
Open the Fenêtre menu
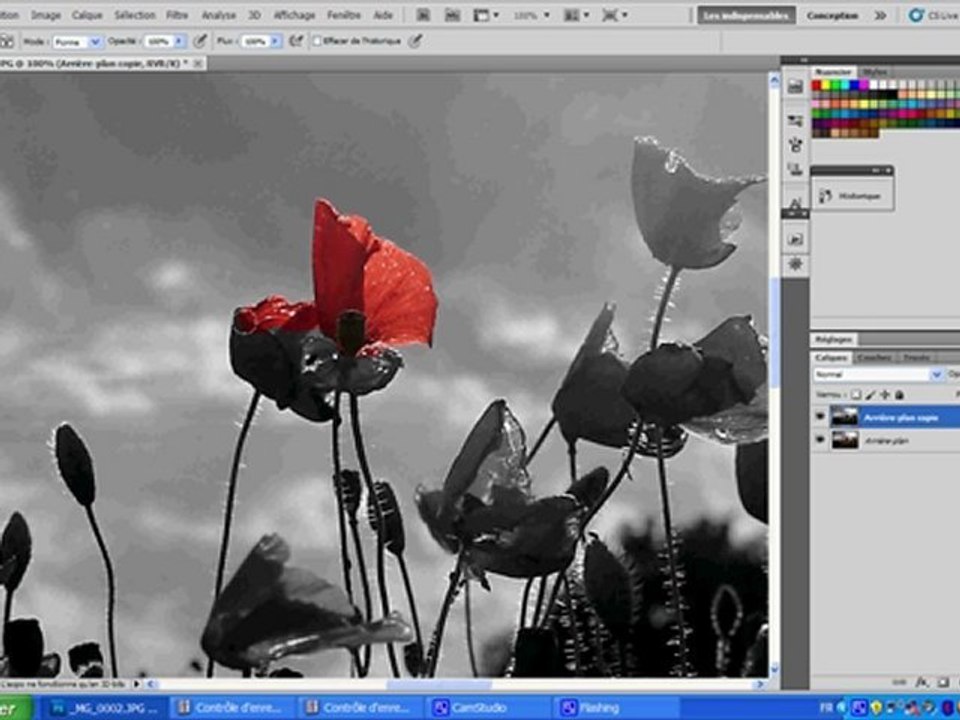coord(343,15)
